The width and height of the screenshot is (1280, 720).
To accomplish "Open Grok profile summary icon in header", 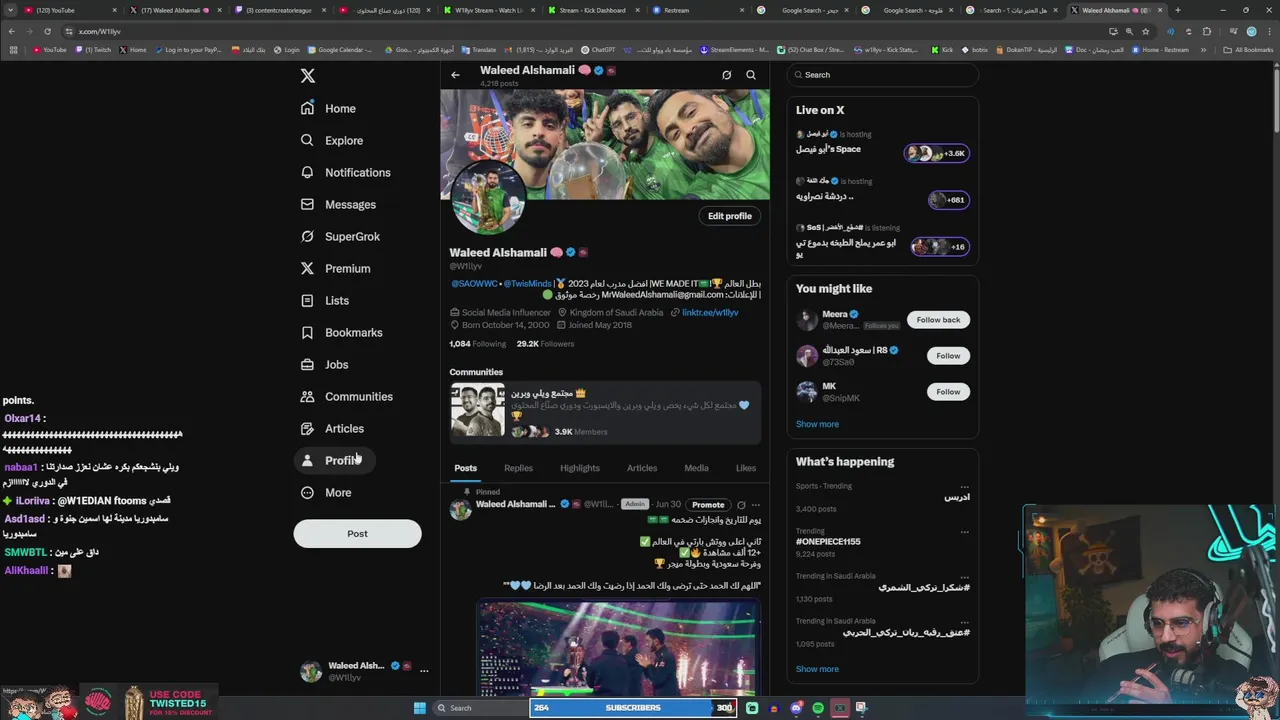I will [x=727, y=75].
